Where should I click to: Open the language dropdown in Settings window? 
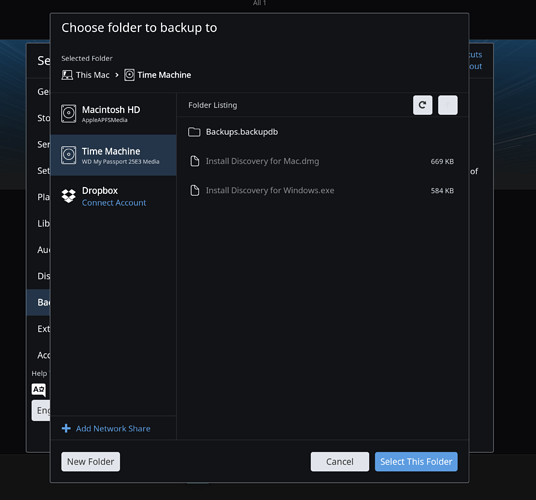pos(41,410)
